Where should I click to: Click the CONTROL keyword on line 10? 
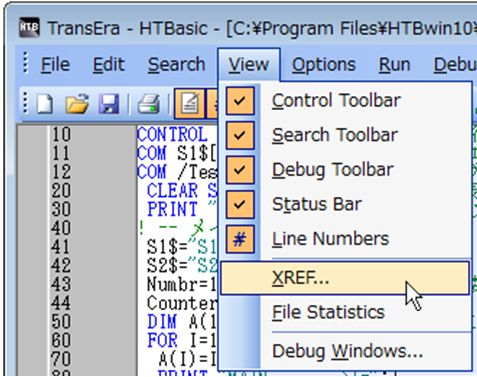[172, 135]
